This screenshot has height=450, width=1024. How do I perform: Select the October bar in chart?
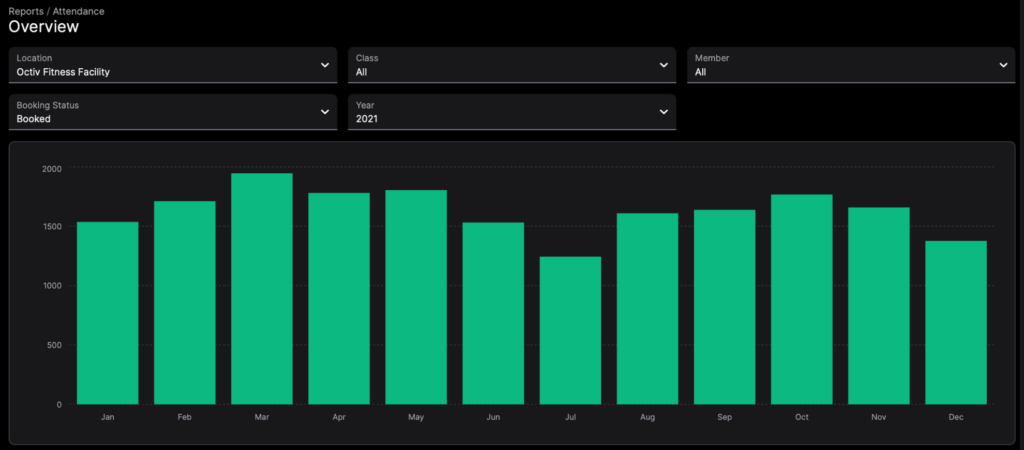click(802, 299)
